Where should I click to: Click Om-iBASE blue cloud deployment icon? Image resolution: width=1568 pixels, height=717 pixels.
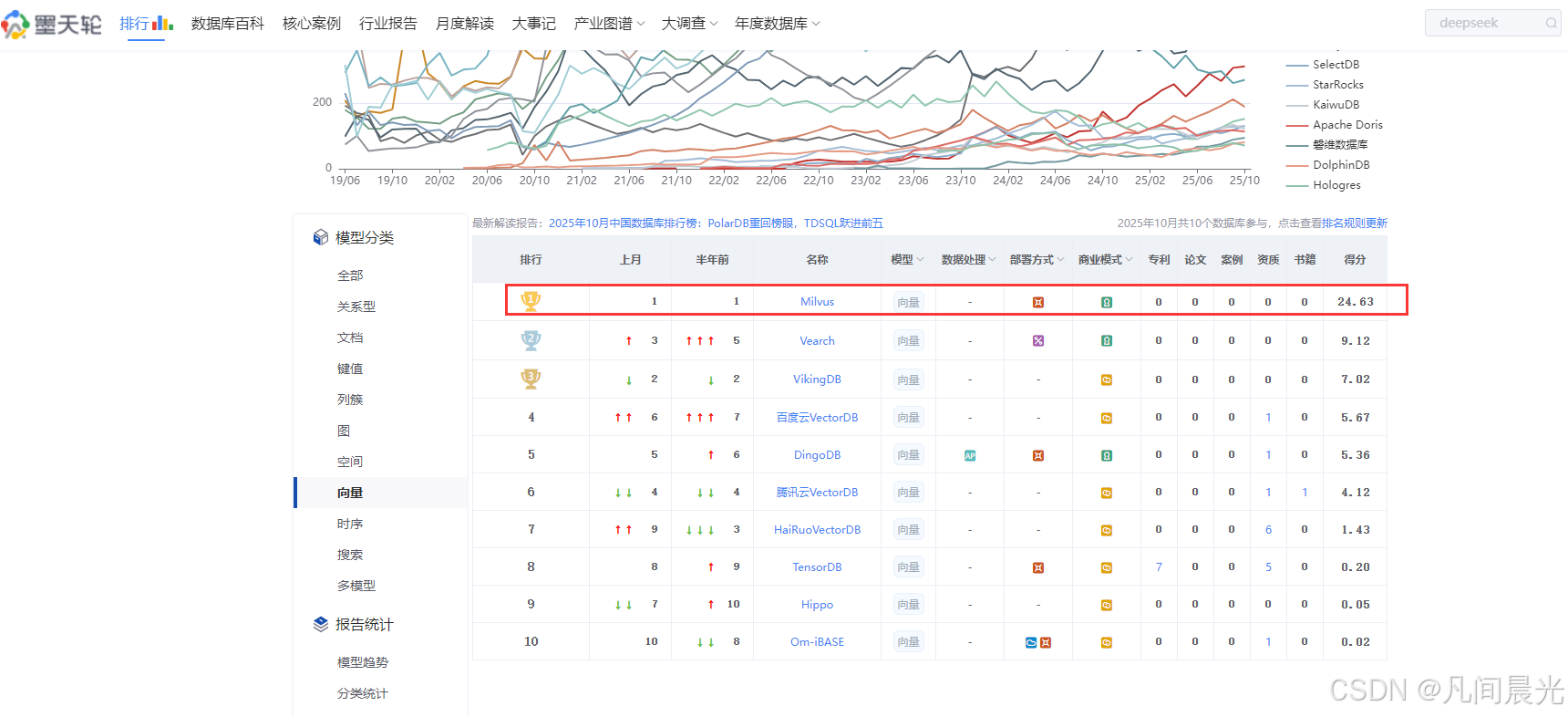1031,642
